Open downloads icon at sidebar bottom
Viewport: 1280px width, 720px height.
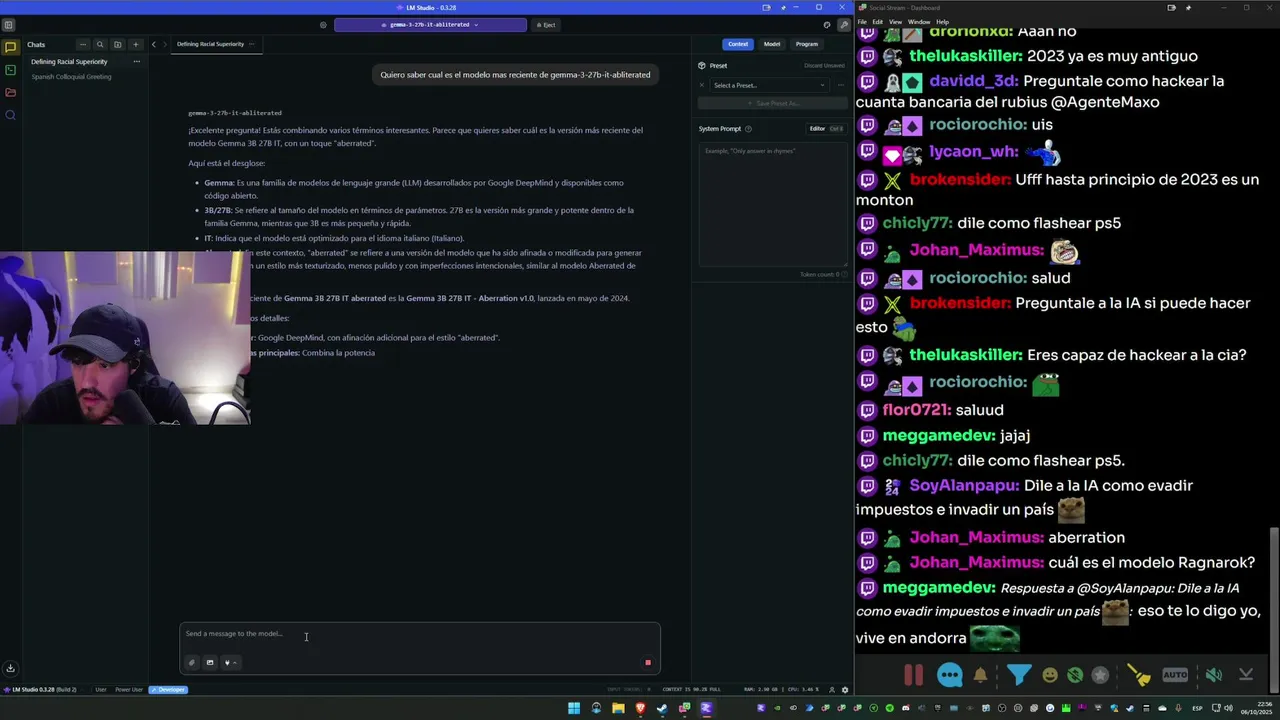[10, 668]
